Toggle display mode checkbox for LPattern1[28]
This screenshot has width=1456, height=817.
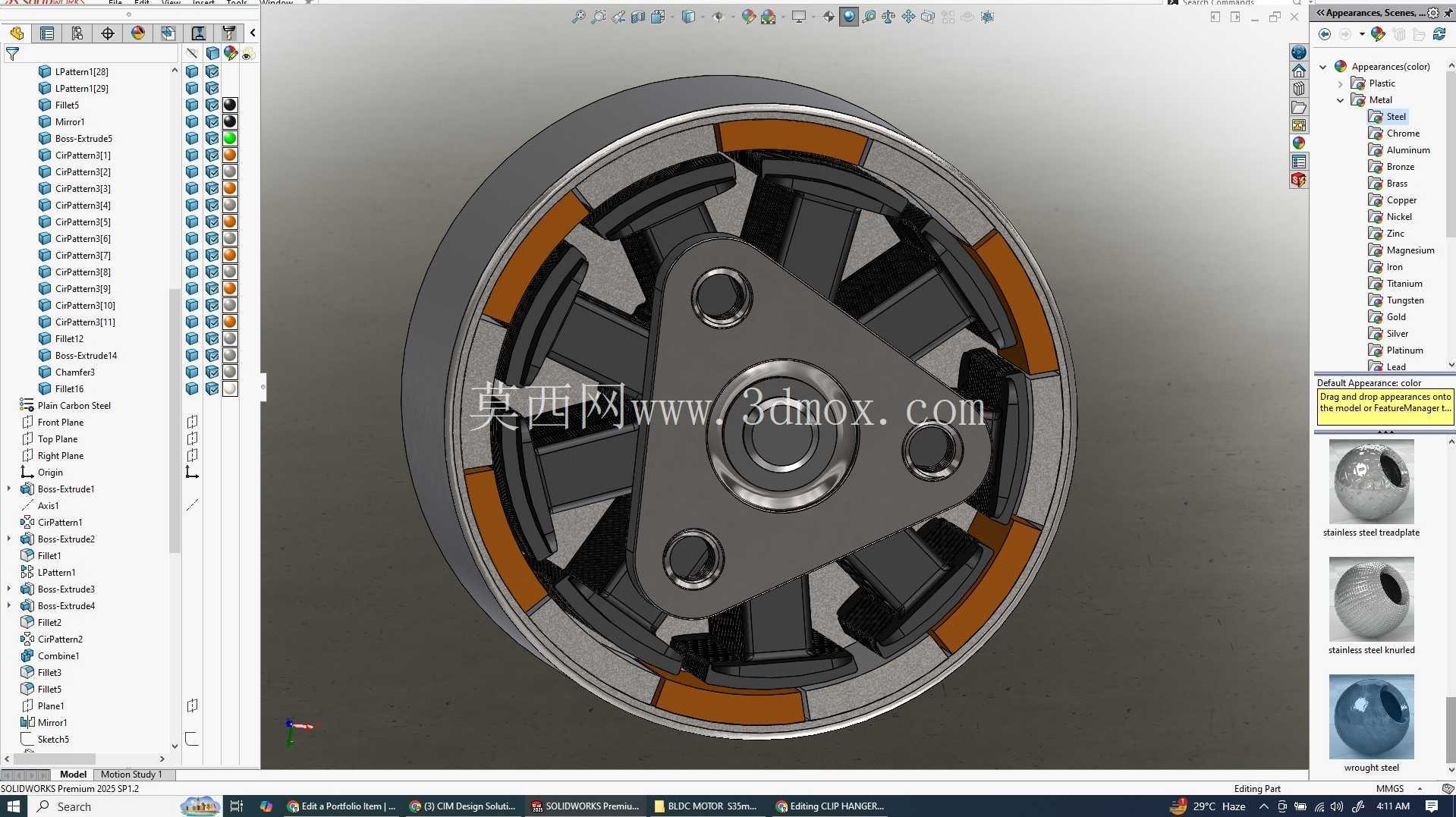[x=212, y=71]
